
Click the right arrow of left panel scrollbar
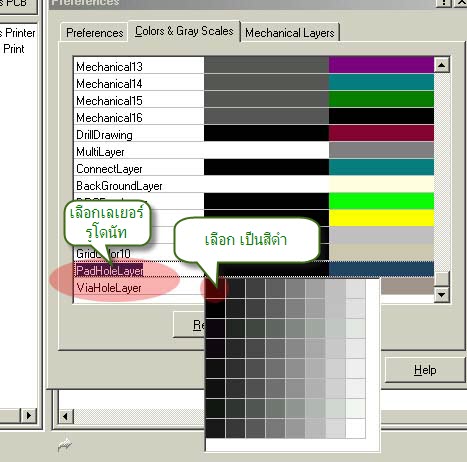pos(29,415)
